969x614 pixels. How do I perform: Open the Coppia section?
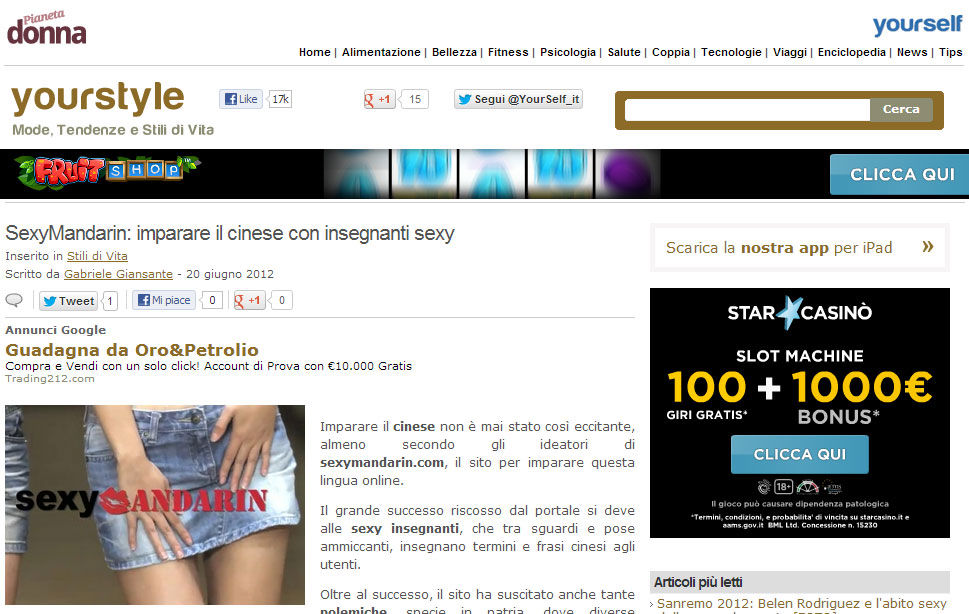[671, 53]
